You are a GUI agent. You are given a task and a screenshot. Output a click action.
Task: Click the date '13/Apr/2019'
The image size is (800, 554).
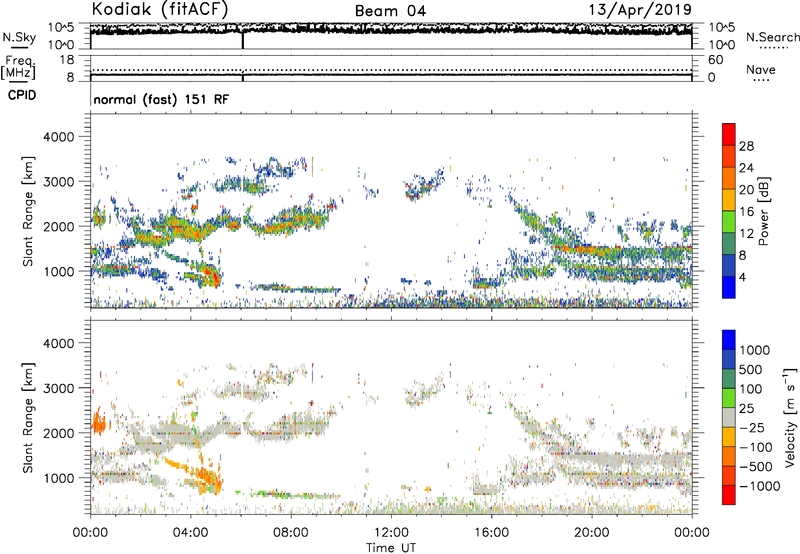tap(640, 10)
